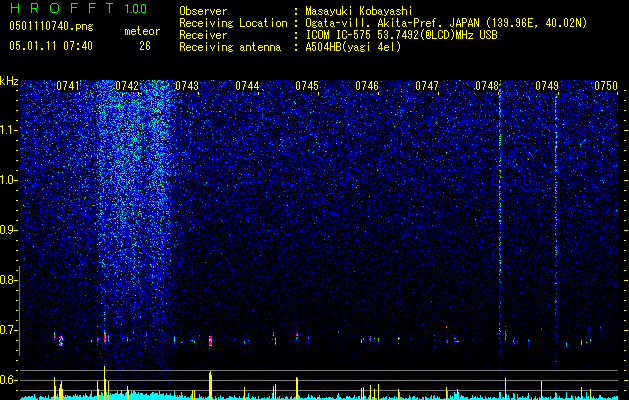Click the 1.0 frequency axis label

click(x=9, y=180)
